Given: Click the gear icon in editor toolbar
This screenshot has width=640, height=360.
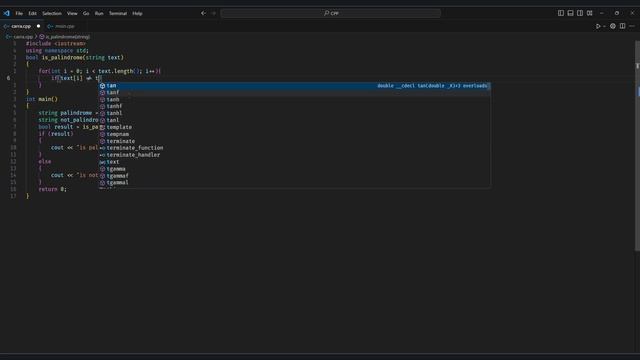Looking at the screenshot, I should [x=613, y=26].
